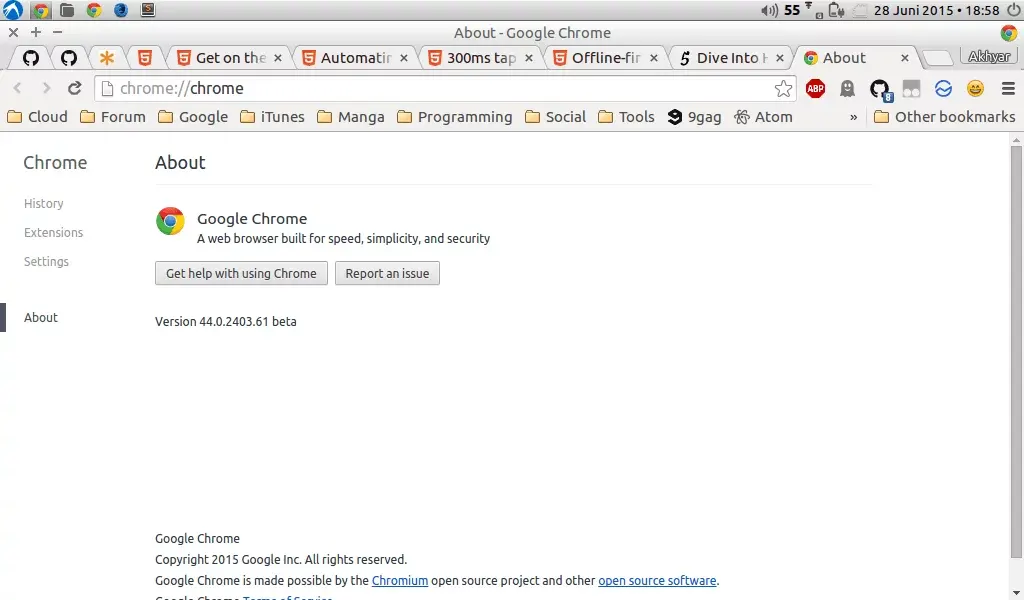
Task: Open the GitHub notifier extension icon
Action: [878, 89]
